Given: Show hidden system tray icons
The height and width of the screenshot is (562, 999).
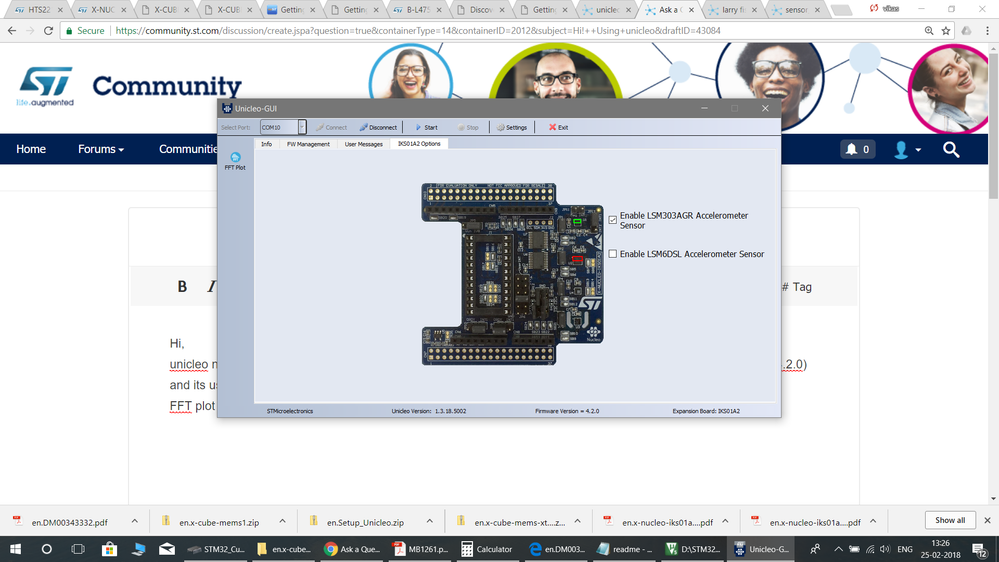Looking at the screenshot, I should click(838, 549).
